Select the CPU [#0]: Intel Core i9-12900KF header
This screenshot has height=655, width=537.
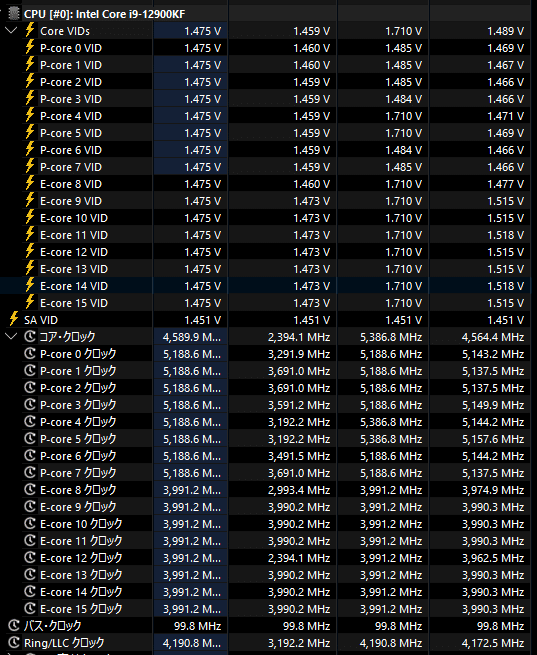(x=104, y=14)
